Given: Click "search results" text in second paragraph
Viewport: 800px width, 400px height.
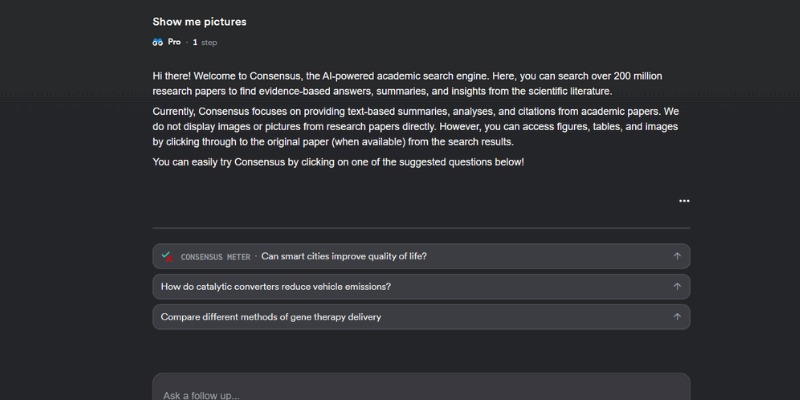Looking at the screenshot, I should 472,142.
